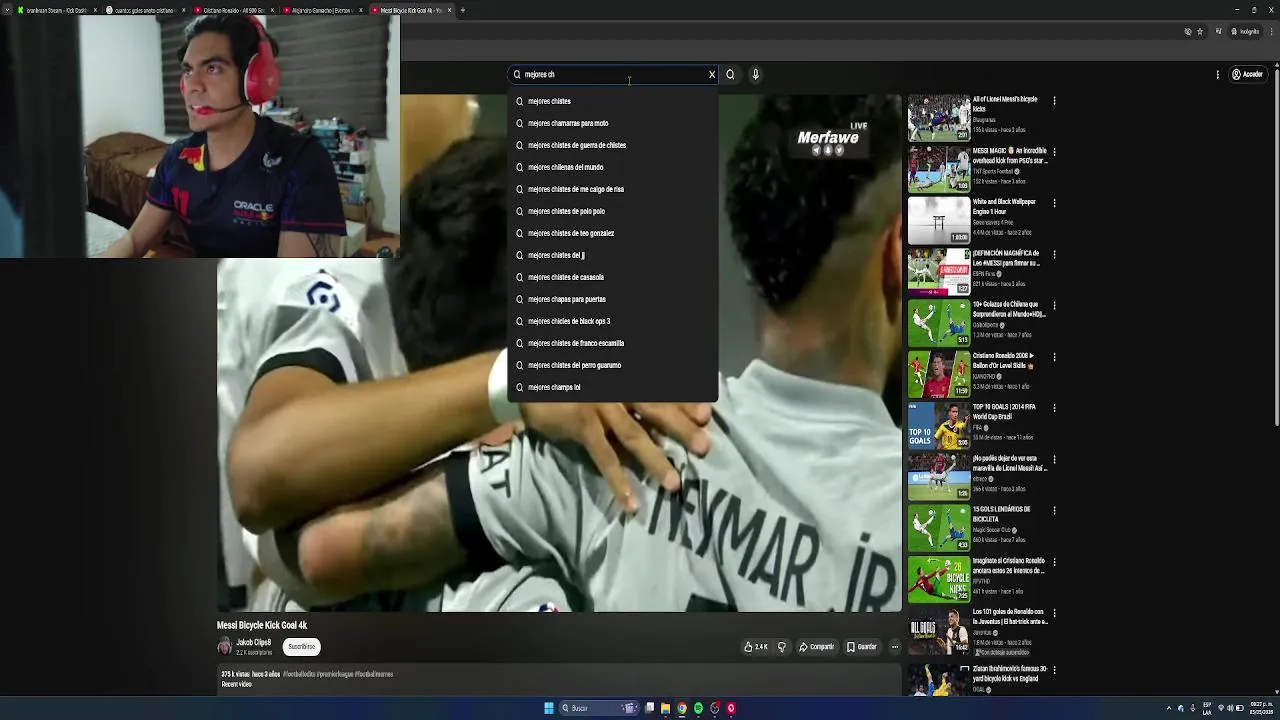Open options menu for '15 GOLS LENDÁRIOS DE BICICLETA'
This screenshot has width=1280, height=720.
pyautogui.click(x=1054, y=510)
